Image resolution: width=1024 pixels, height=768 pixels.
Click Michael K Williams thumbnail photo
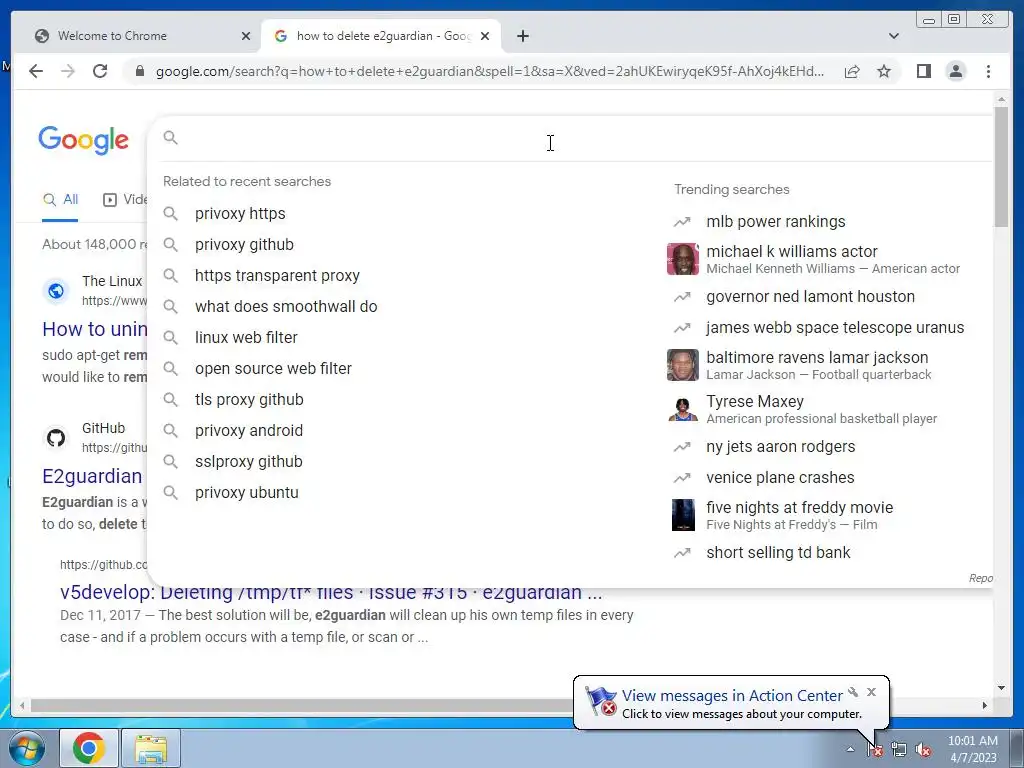point(682,259)
